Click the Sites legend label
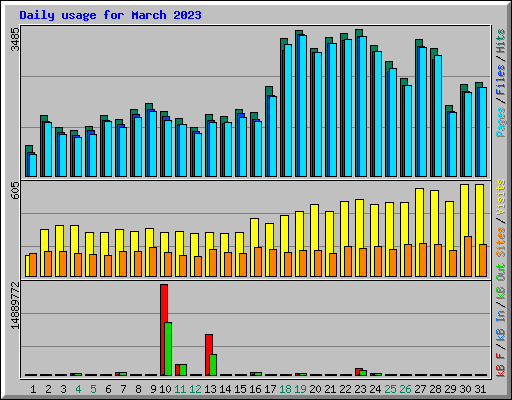Image resolution: width=512 pixels, height=400 pixels. pyautogui.click(x=501, y=242)
